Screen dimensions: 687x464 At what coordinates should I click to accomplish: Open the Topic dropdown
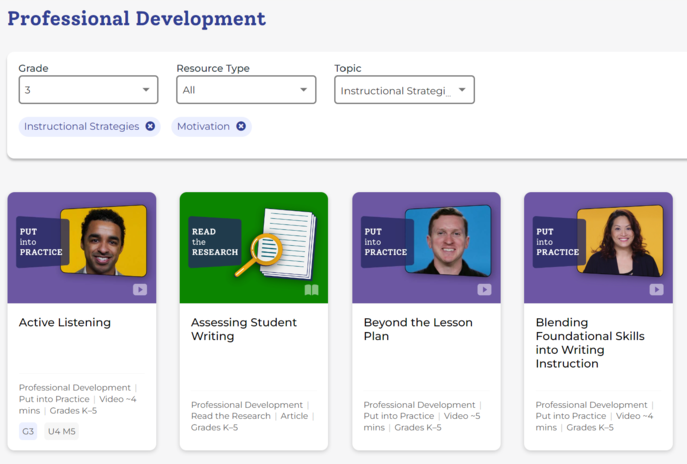pyautogui.click(x=404, y=90)
